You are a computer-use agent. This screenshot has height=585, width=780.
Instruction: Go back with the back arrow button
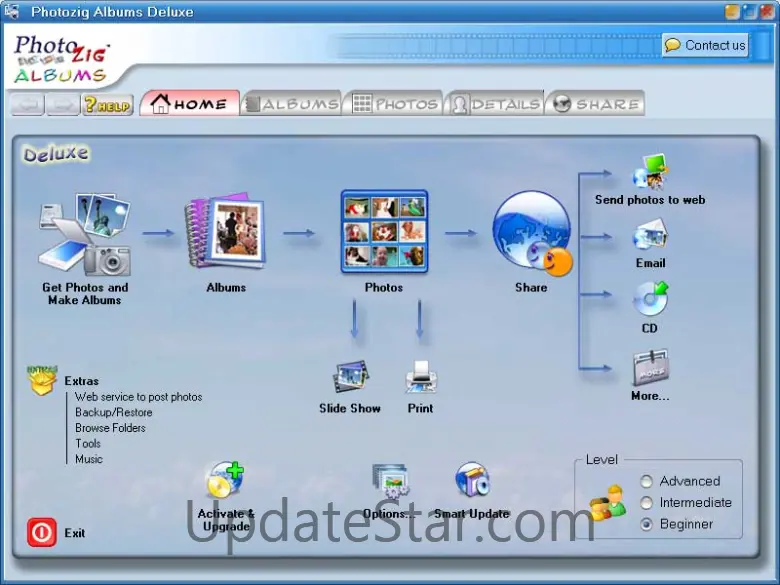pyautogui.click(x=28, y=105)
